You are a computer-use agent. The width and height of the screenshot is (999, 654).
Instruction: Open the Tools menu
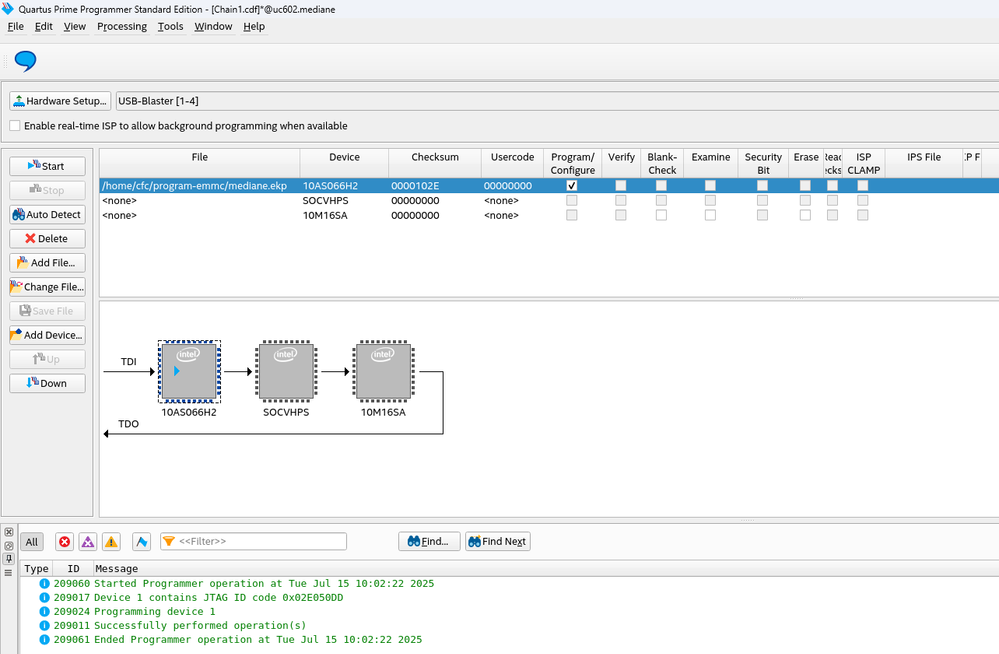[x=171, y=27]
